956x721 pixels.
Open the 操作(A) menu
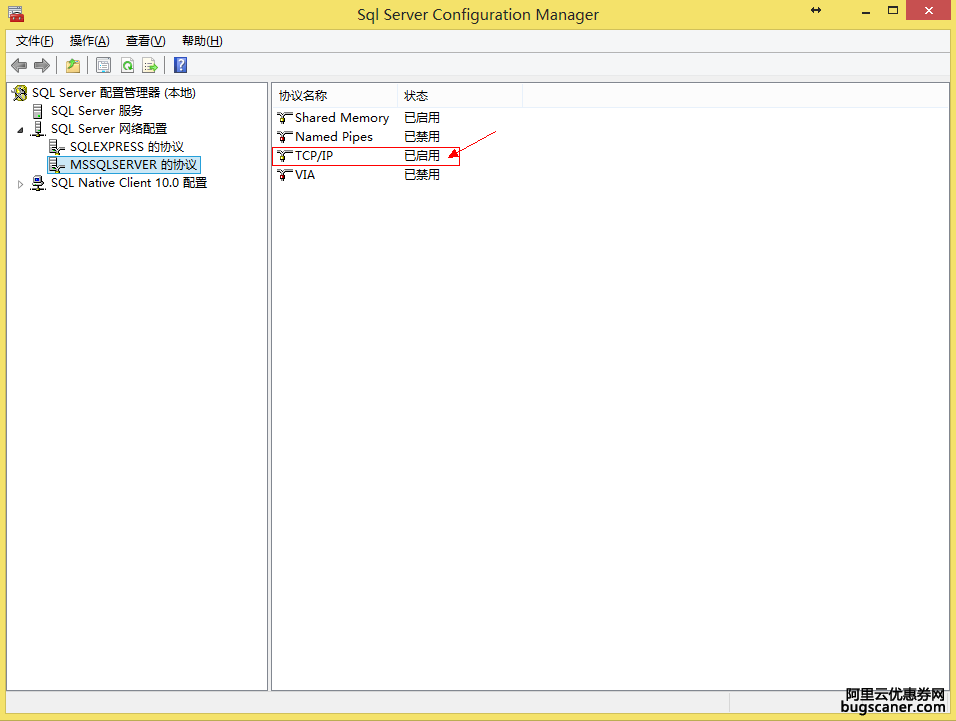pyautogui.click(x=90, y=41)
